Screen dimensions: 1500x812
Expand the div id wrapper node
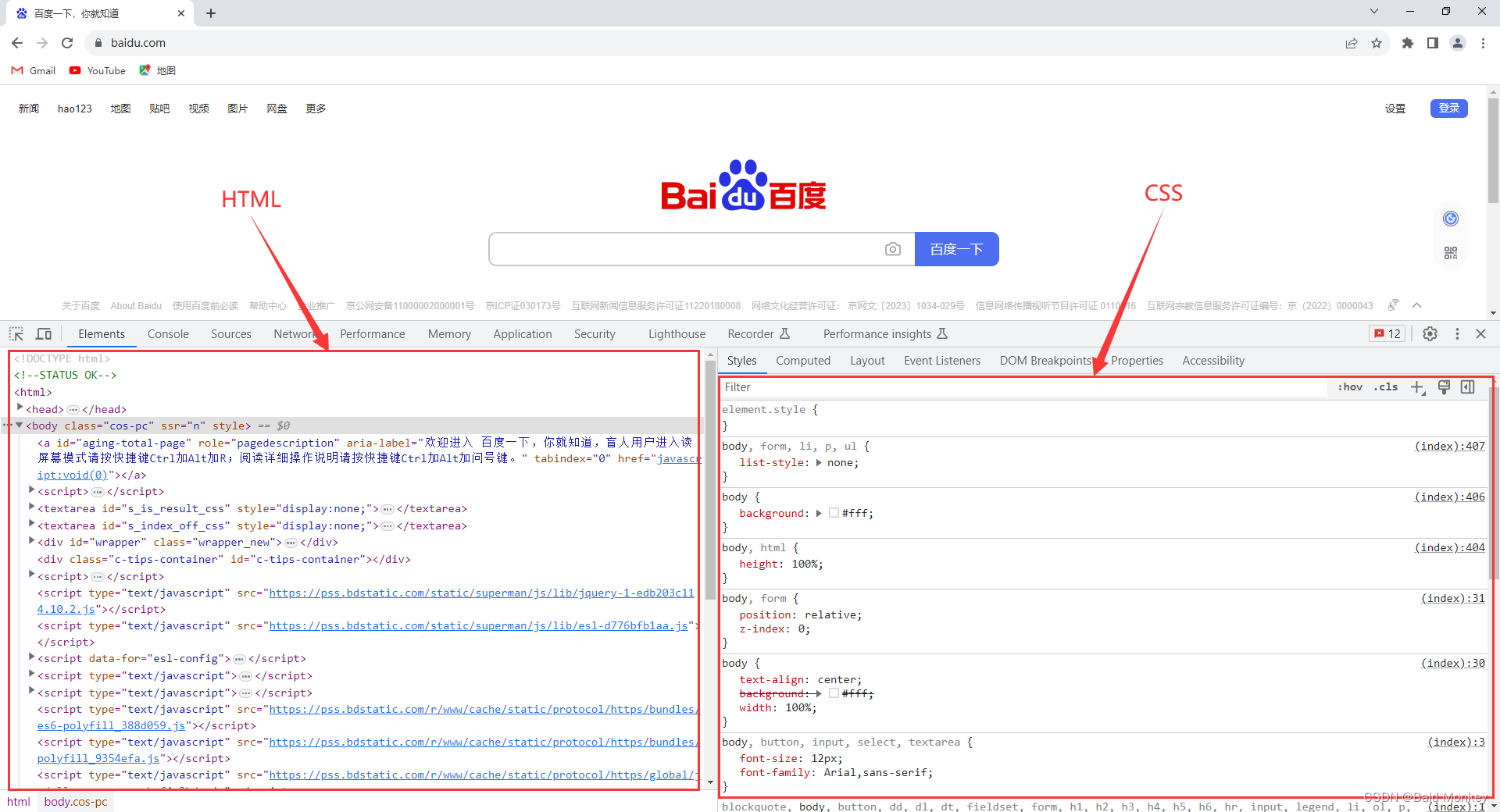point(31,541)
